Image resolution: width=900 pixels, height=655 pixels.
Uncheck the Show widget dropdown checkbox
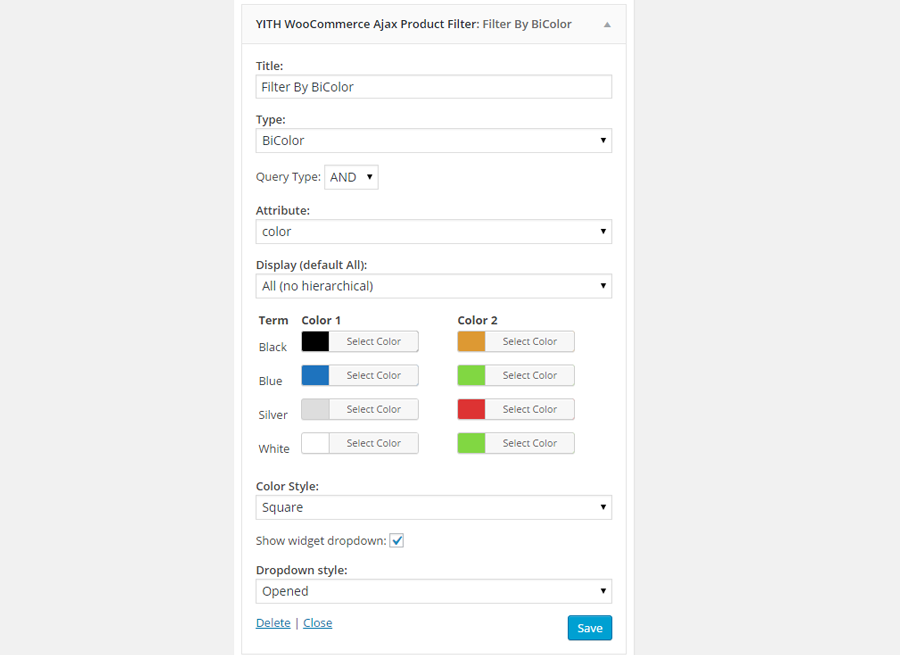397,541
